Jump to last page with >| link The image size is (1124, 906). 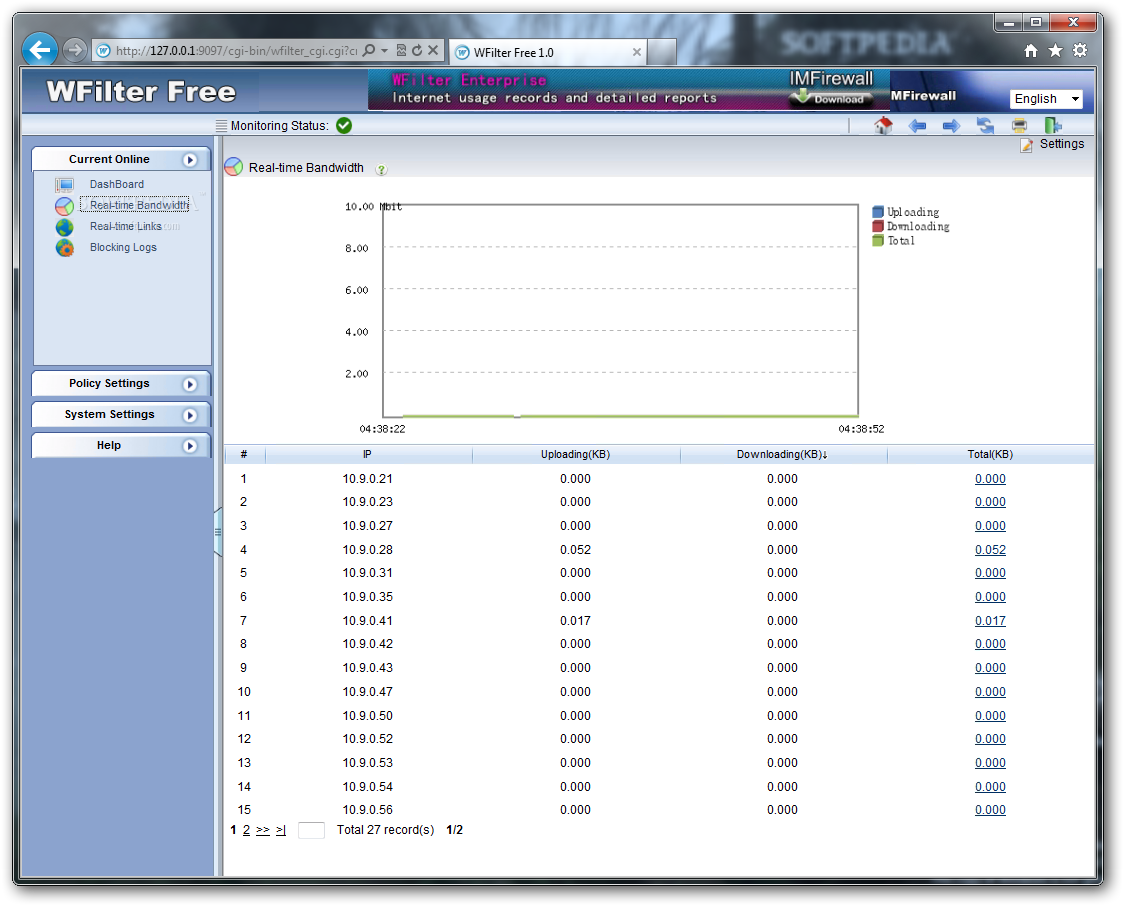280,830
